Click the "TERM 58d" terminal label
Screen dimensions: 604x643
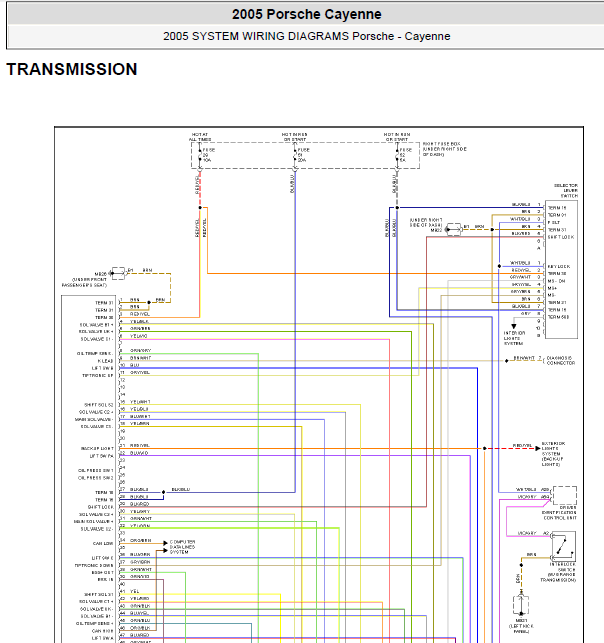pos(558,317)
